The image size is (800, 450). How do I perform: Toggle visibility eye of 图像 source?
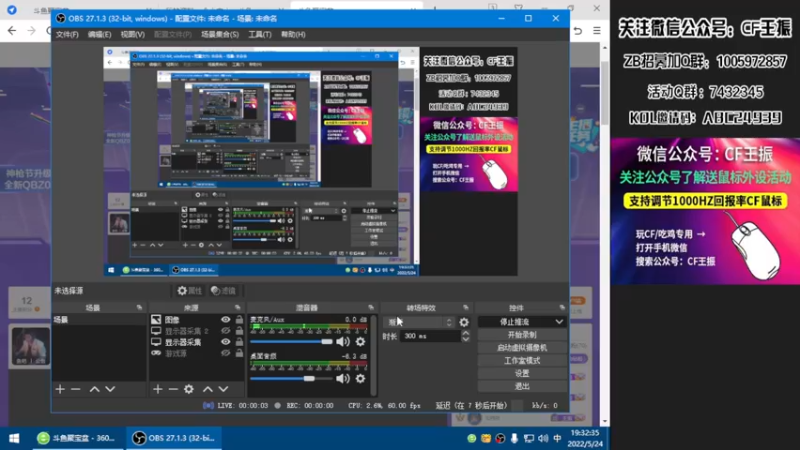point(226,320)
